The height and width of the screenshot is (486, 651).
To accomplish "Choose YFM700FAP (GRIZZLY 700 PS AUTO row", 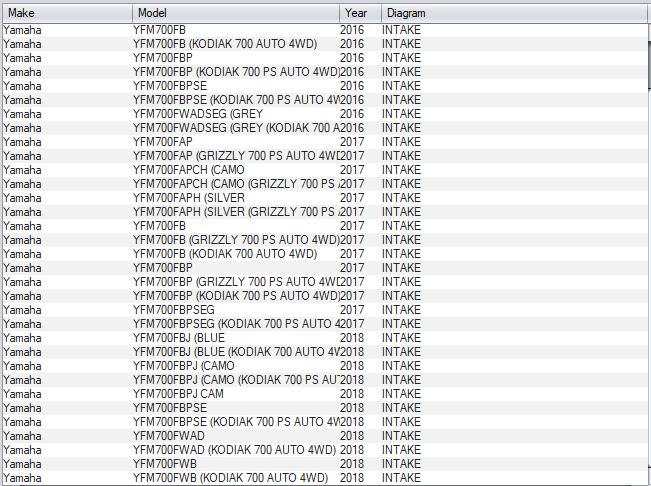I will 325,156.
